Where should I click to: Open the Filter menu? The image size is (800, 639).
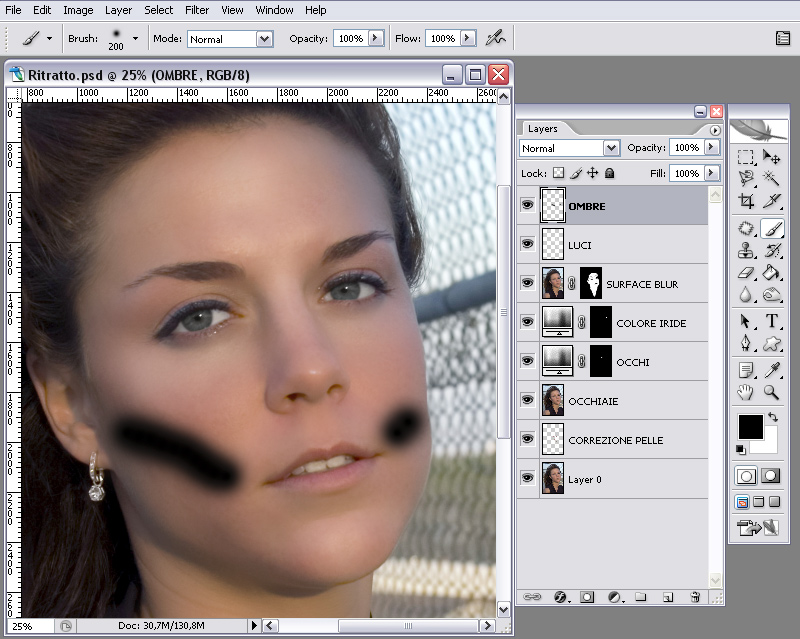197,10
